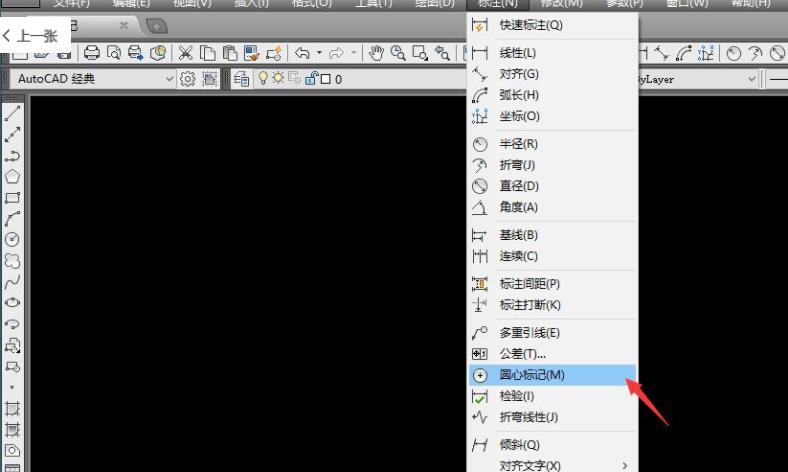
Task: Select the Ellipse Arc tool
Action: pos(13,324)
